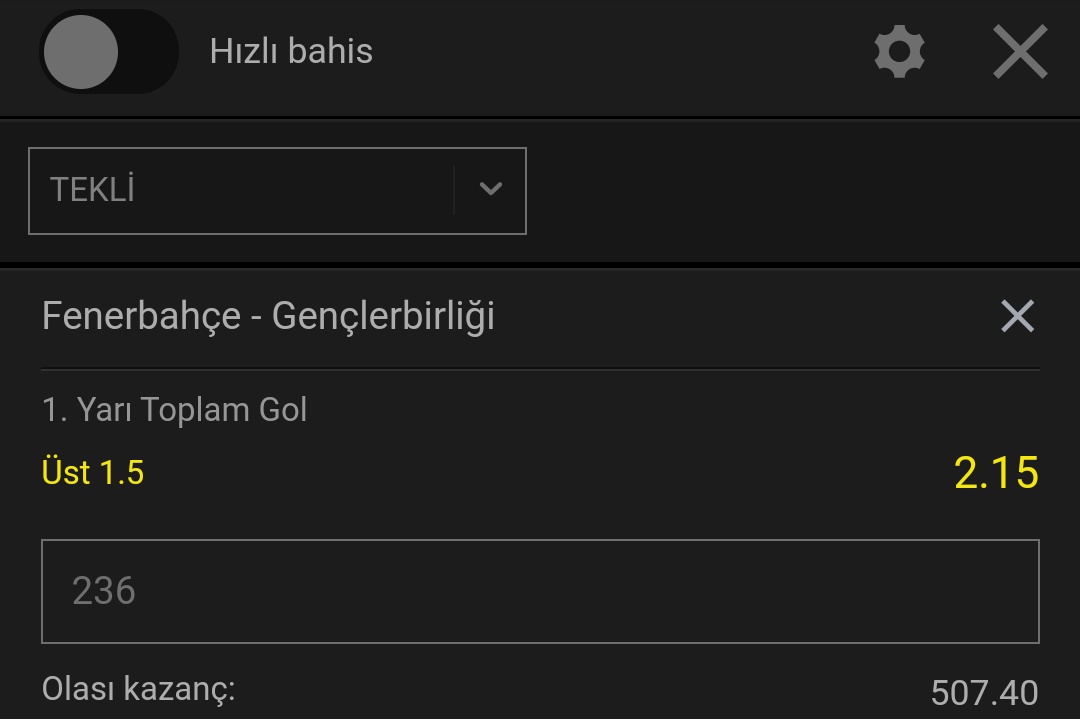This screenshot has height=719, width=1080.
Task: Click the separator between TEKLİ and arrow
Action: 454,191
